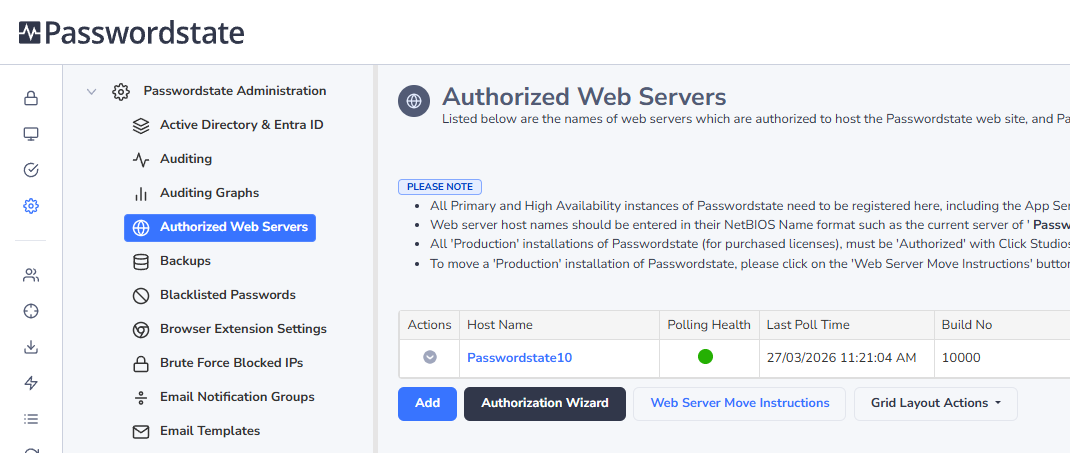Open the checkmark circle icon in sidebar
Viewport: 1070px width, 453px height.
coord(31,170)
